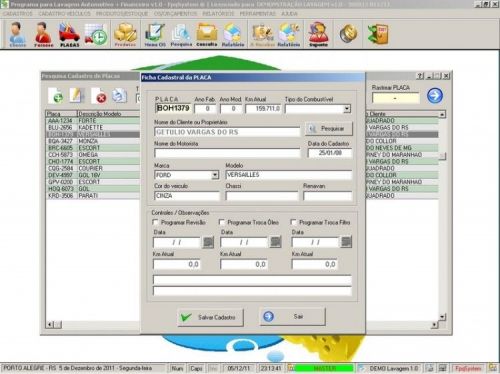This screenshot has height=374, width=500.
Task: Open the RELATÓRIOS menu
Action: [x=218, y=14]
